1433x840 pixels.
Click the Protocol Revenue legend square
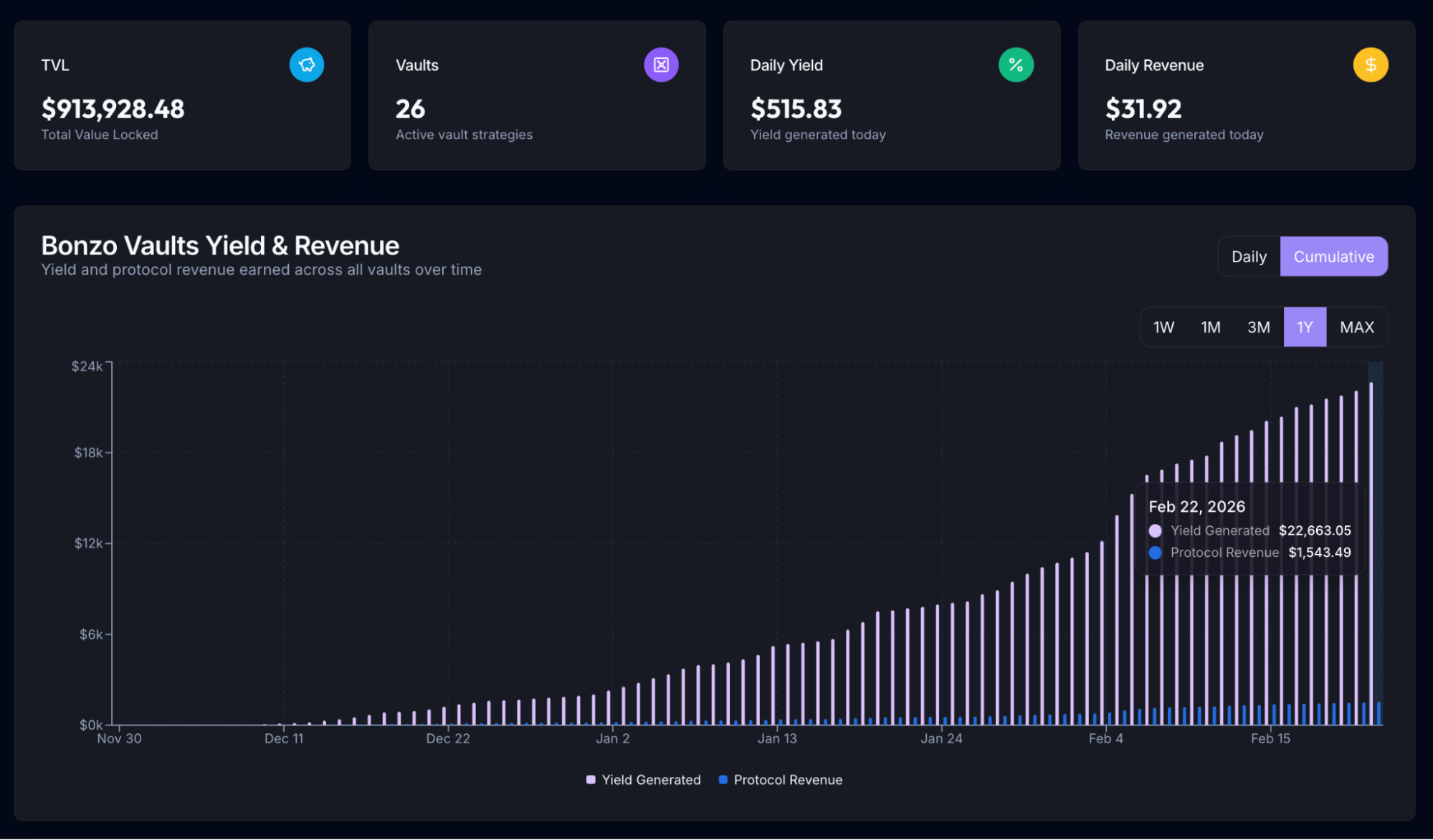coord(723,780)
